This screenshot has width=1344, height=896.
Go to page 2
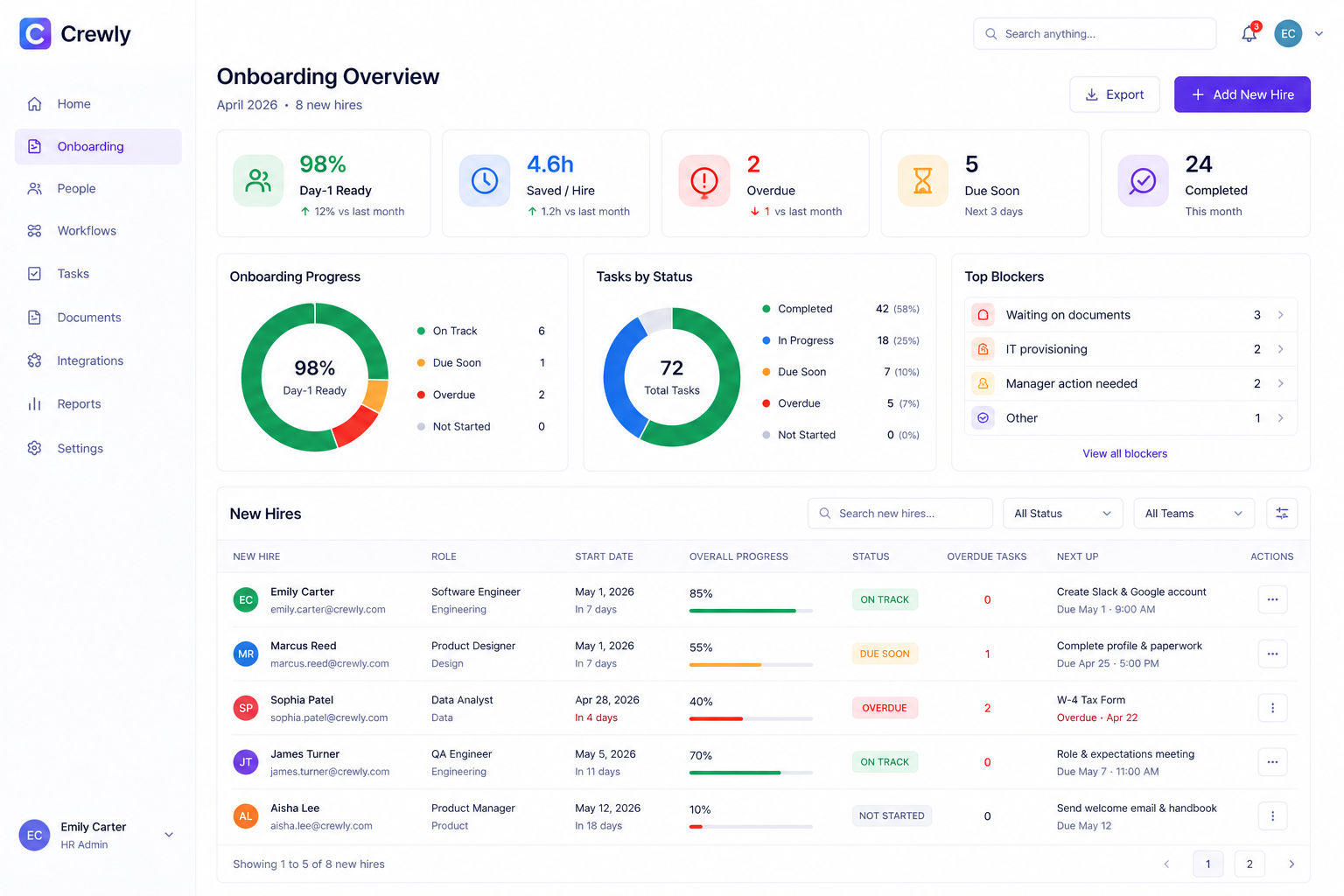click(x=1249, y=864)
